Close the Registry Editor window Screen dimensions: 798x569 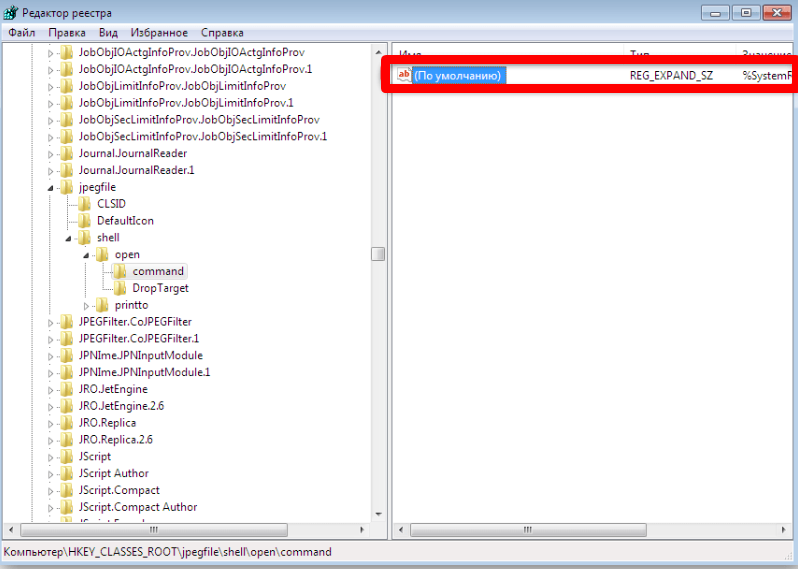coord(777,13)
